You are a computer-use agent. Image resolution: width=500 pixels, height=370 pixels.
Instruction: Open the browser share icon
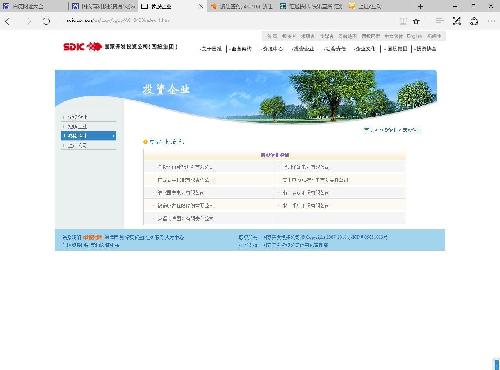(474, 21)
